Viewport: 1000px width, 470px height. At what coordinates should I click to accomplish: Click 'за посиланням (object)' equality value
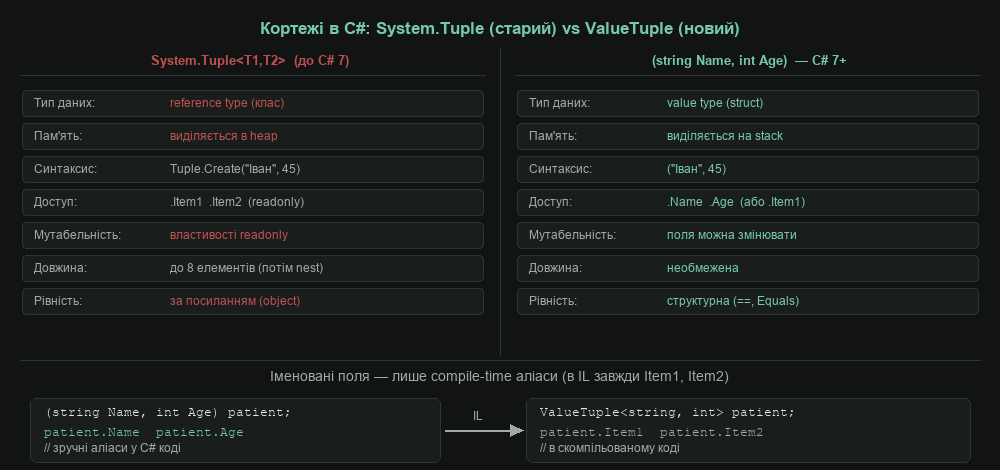pos(235,301)
